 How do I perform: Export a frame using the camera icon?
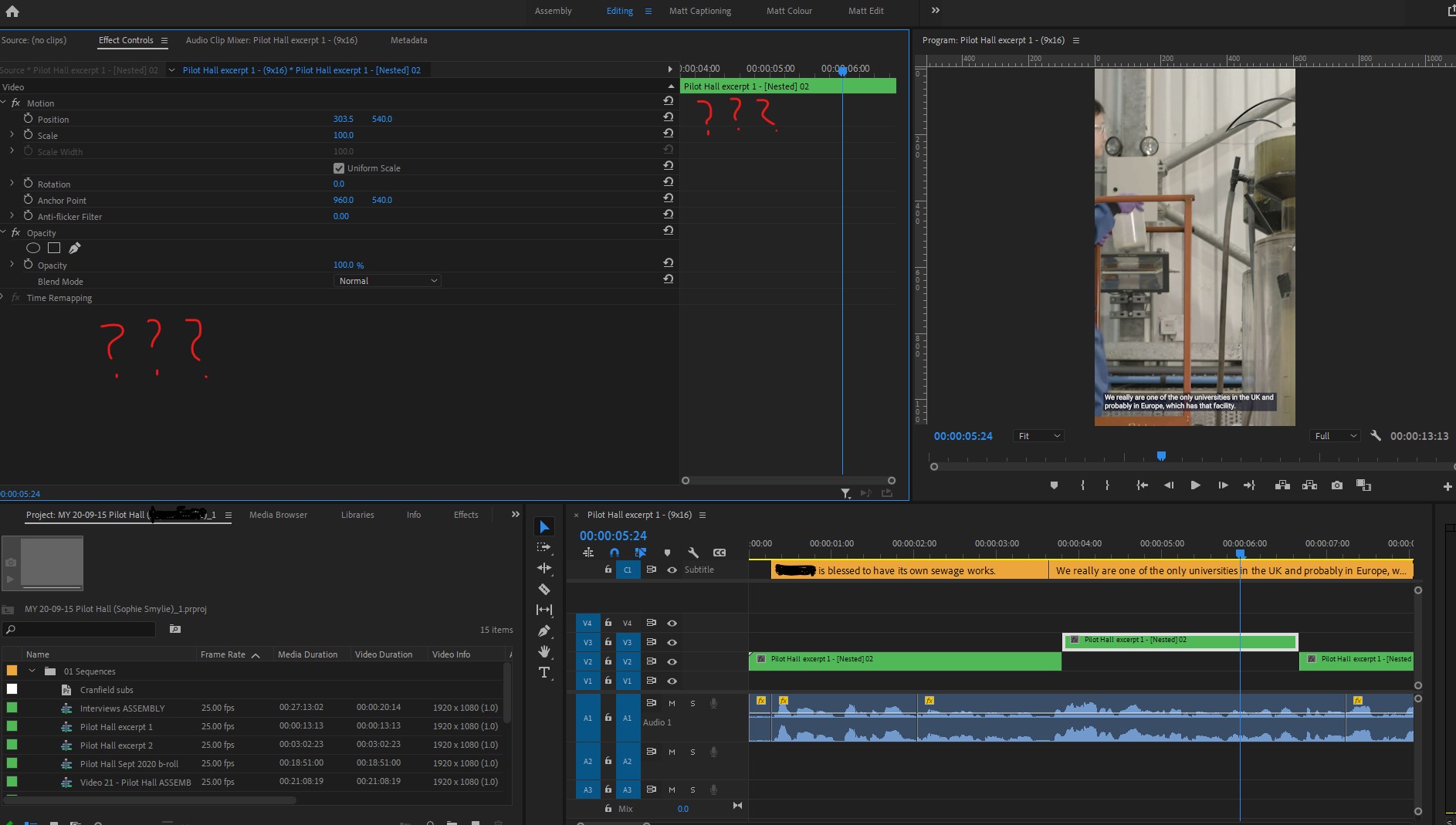1337,485
